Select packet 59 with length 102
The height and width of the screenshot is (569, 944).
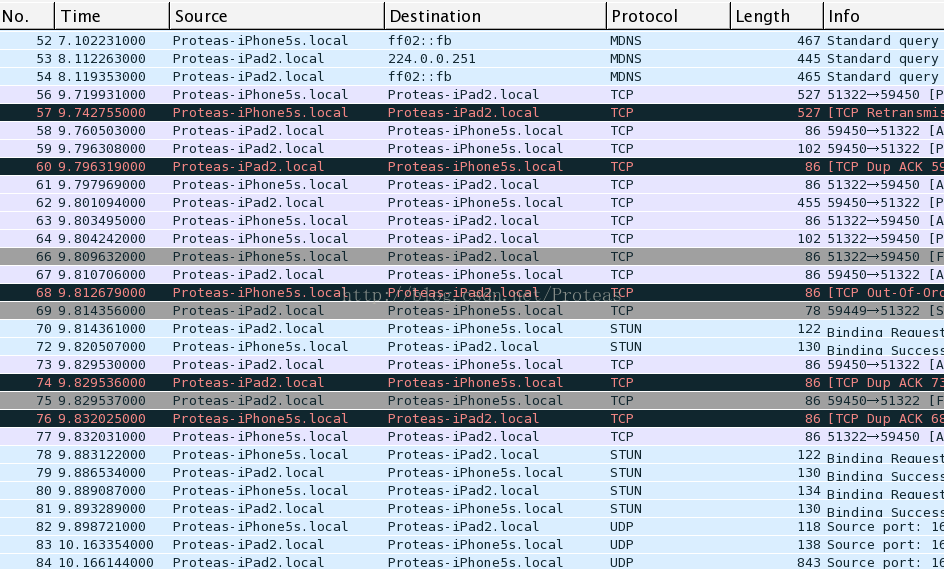click(x=472, y=149)
